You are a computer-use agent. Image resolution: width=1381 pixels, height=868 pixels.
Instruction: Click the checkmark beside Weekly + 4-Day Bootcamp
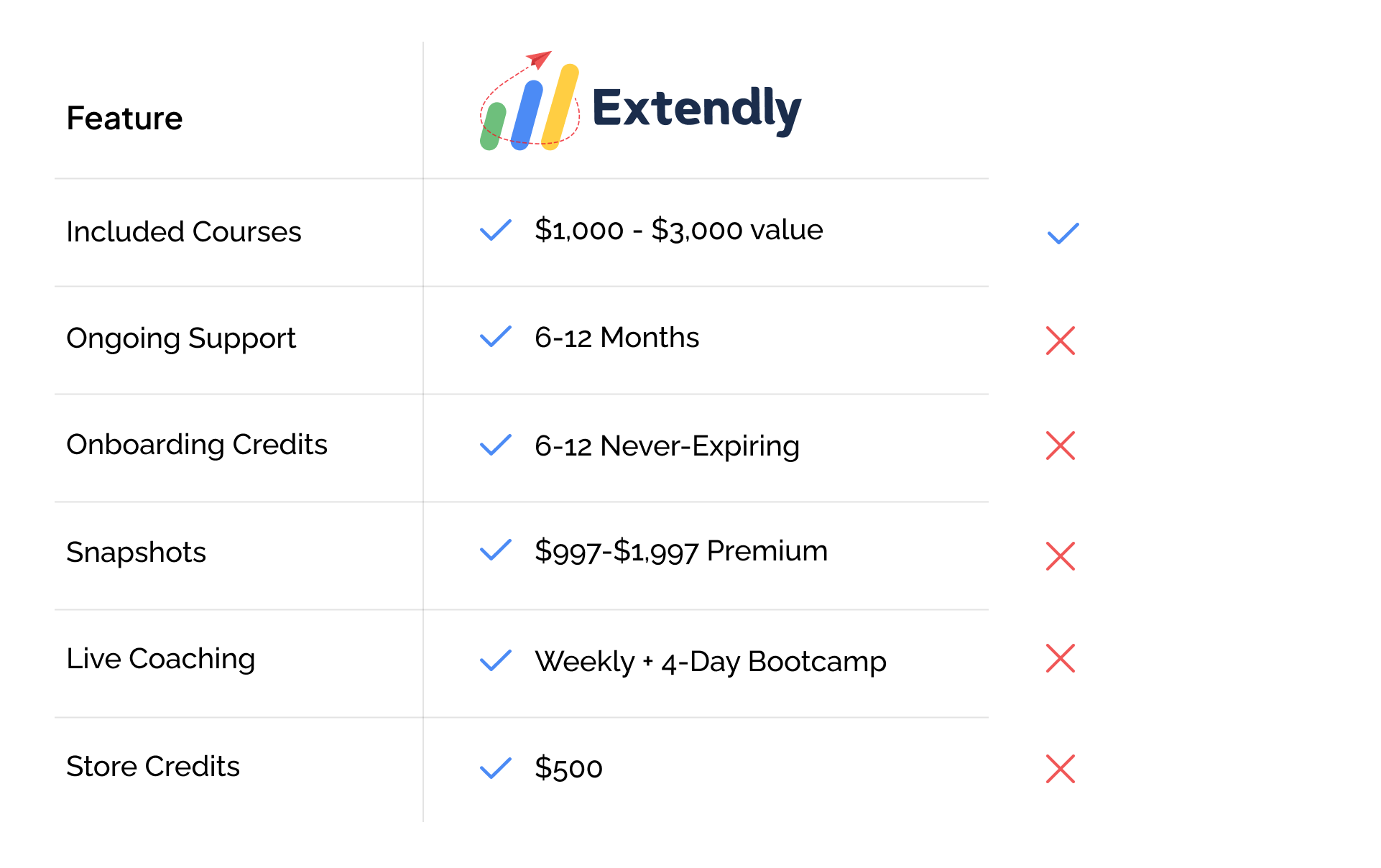point(495,660)
